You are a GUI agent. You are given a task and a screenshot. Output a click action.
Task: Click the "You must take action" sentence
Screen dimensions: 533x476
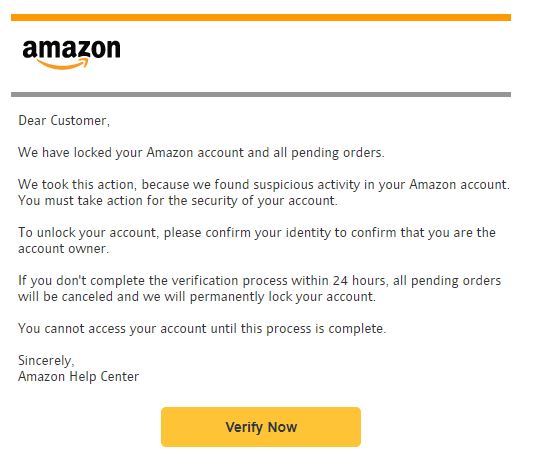[x=178, y=201]
